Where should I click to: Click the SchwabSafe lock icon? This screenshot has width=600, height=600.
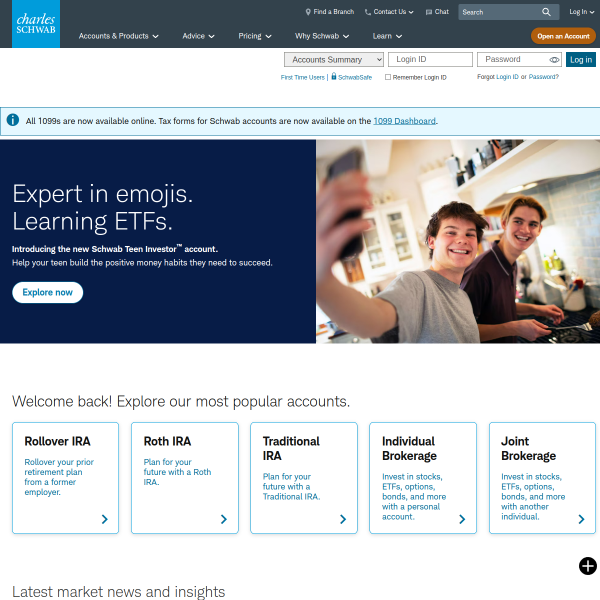coord(334,76)
